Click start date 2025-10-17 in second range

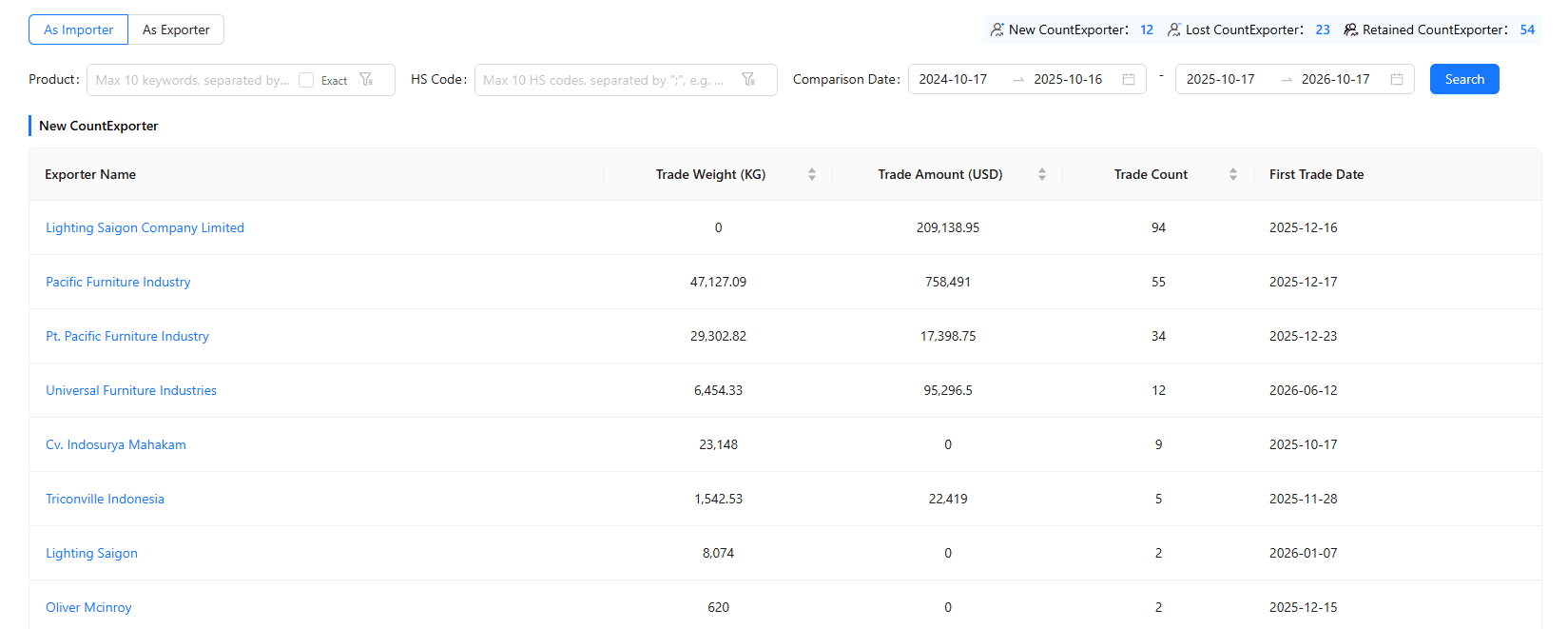click(x=1221, y=79)
